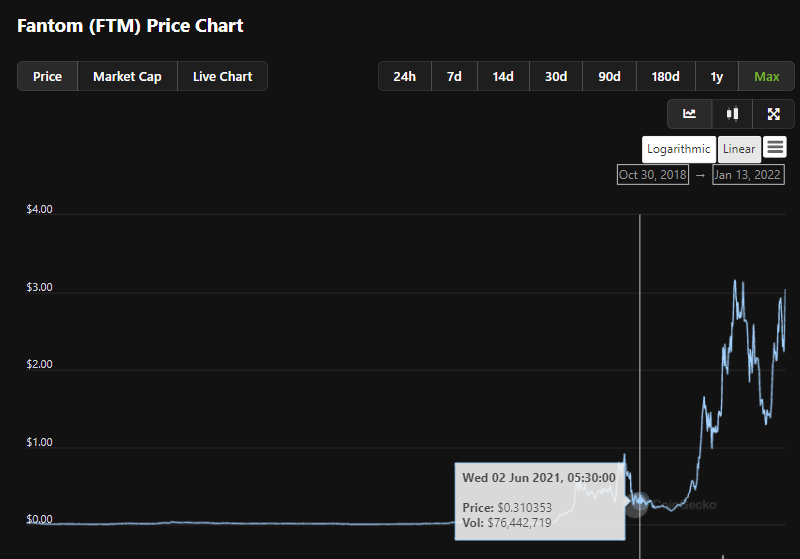Select the Price tab

coord(47,77)
